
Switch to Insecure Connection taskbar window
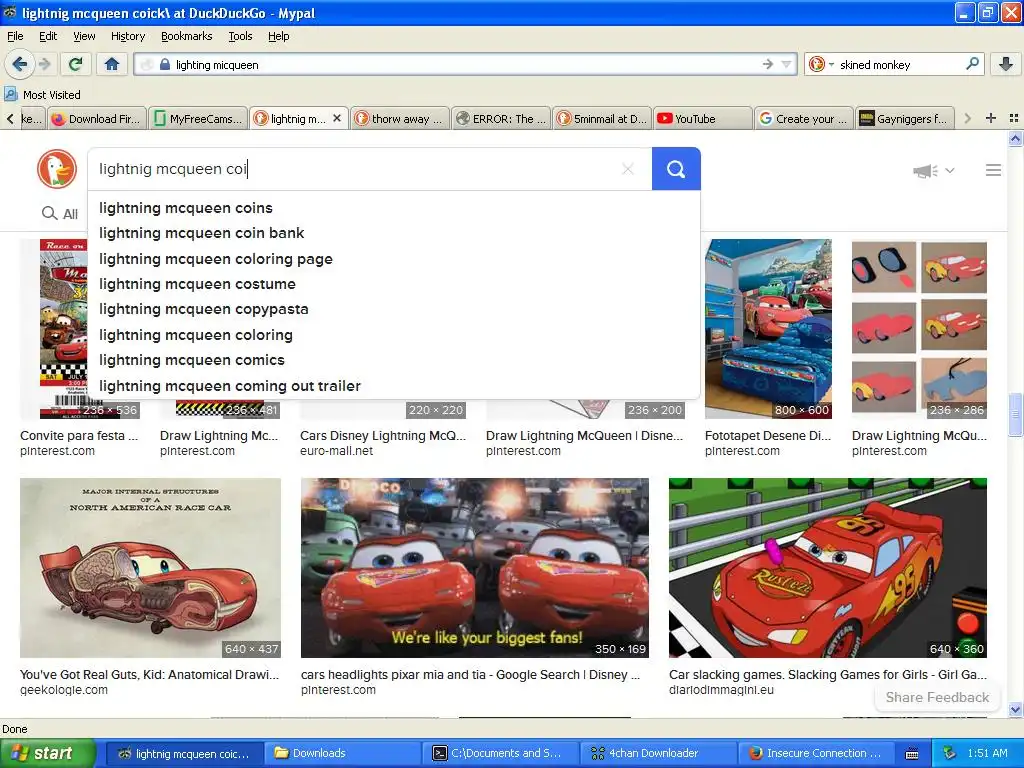[x=816, y=753]
